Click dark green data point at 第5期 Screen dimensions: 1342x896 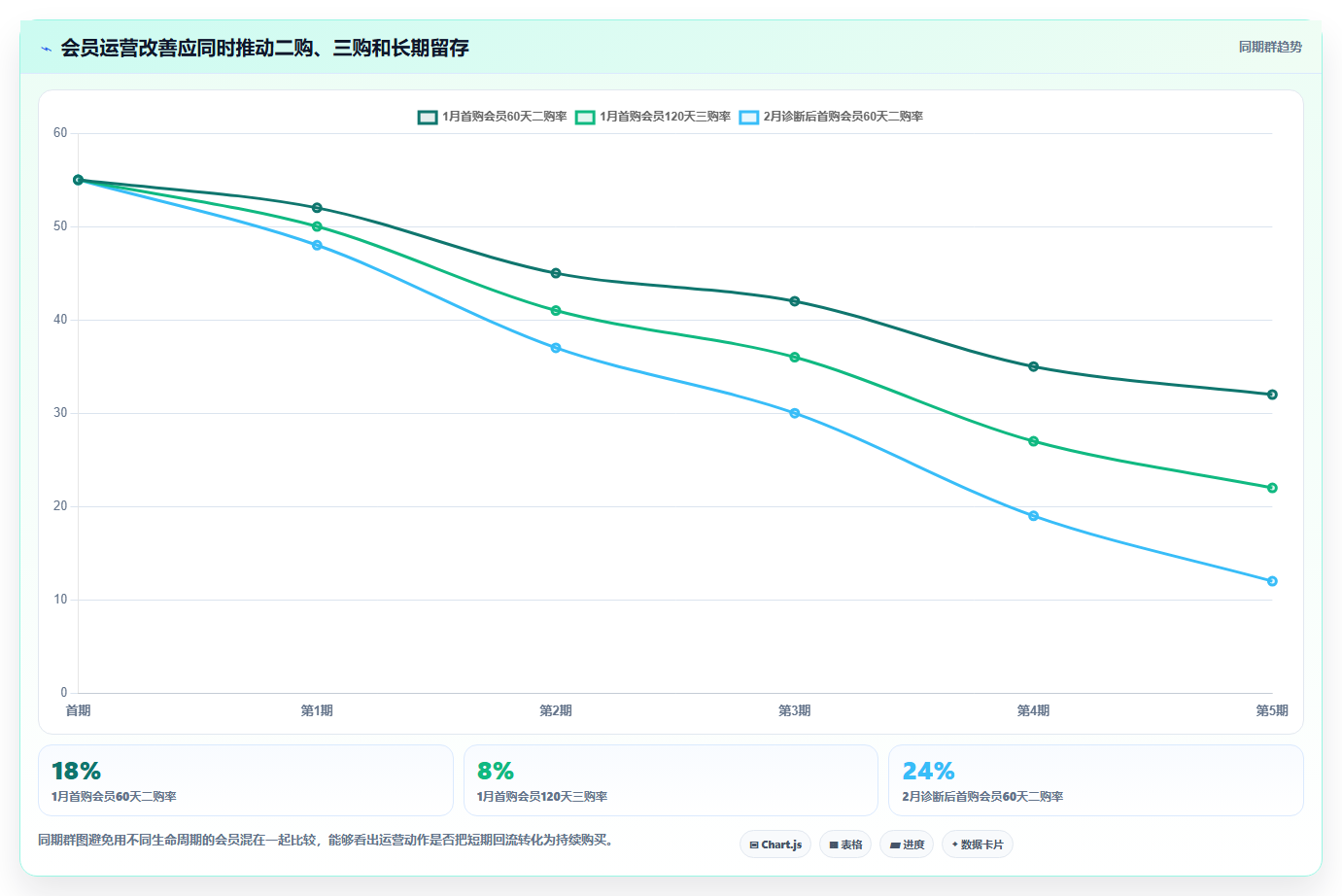pos(1272,395)
